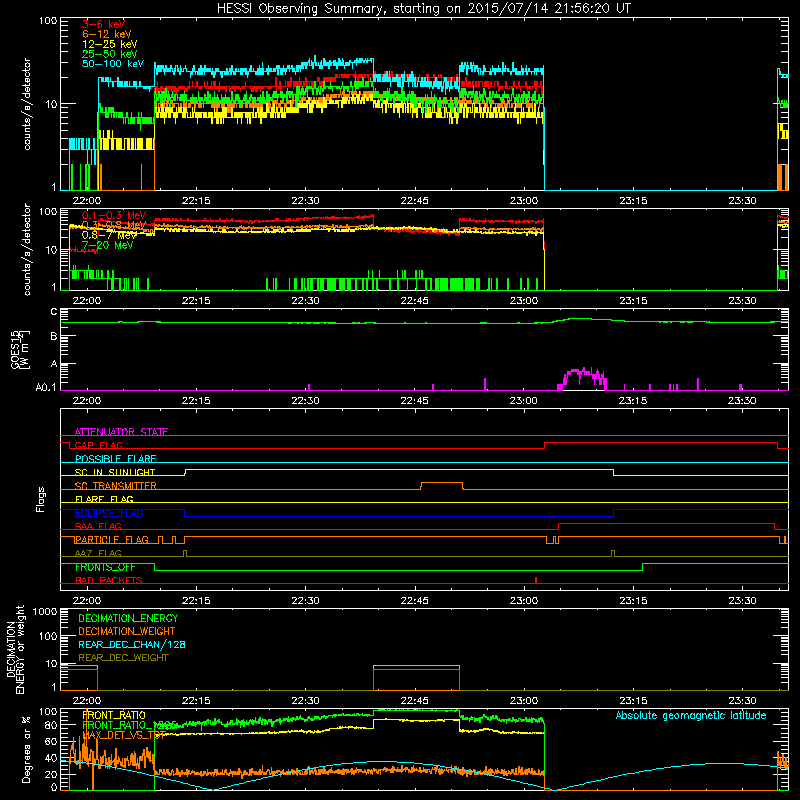This screenshot has width=800, height=800.
Task: Click the ATTENUATOR_STATE flag label
Action: (121, 432)
